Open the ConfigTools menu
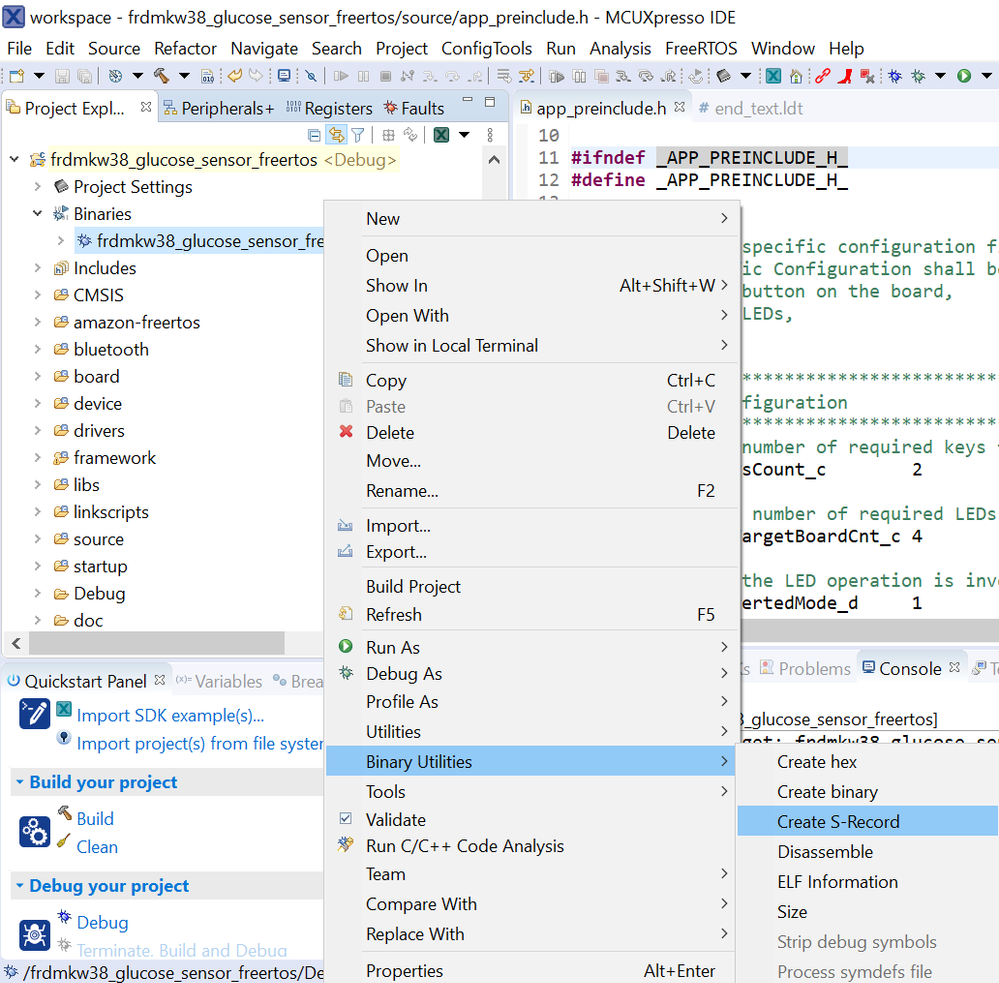This screenshot has height=983, width=999. (486, 48)
